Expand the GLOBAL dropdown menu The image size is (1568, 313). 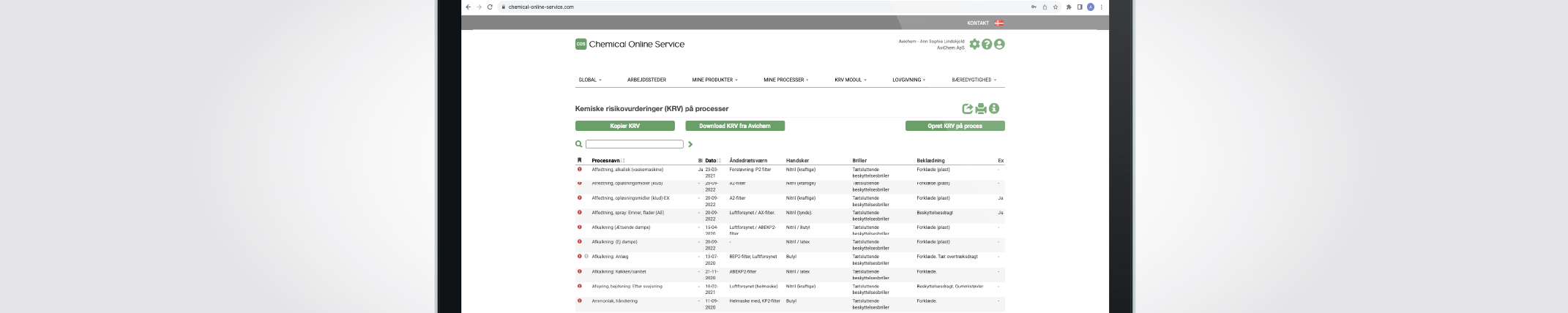[590, 80]
